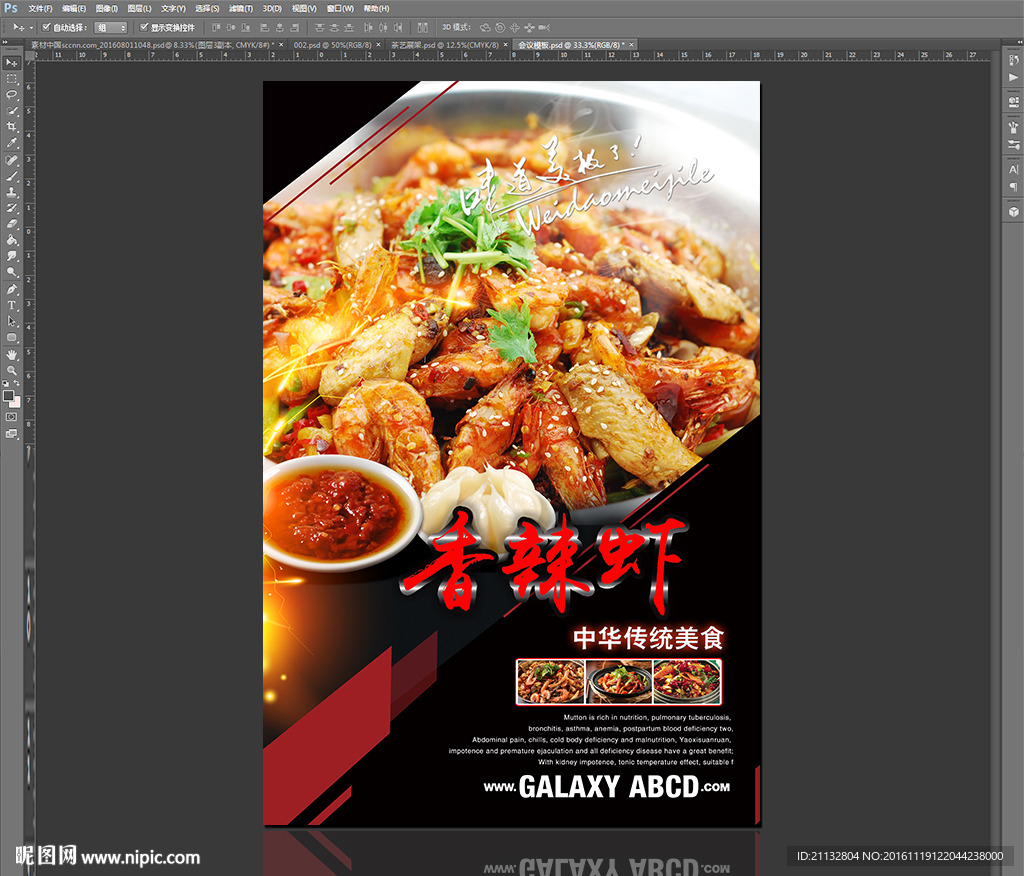Select the Zoom tool
Image resolution: width=1024 pixels, height=876 pixels.
(x=12, y=370)
